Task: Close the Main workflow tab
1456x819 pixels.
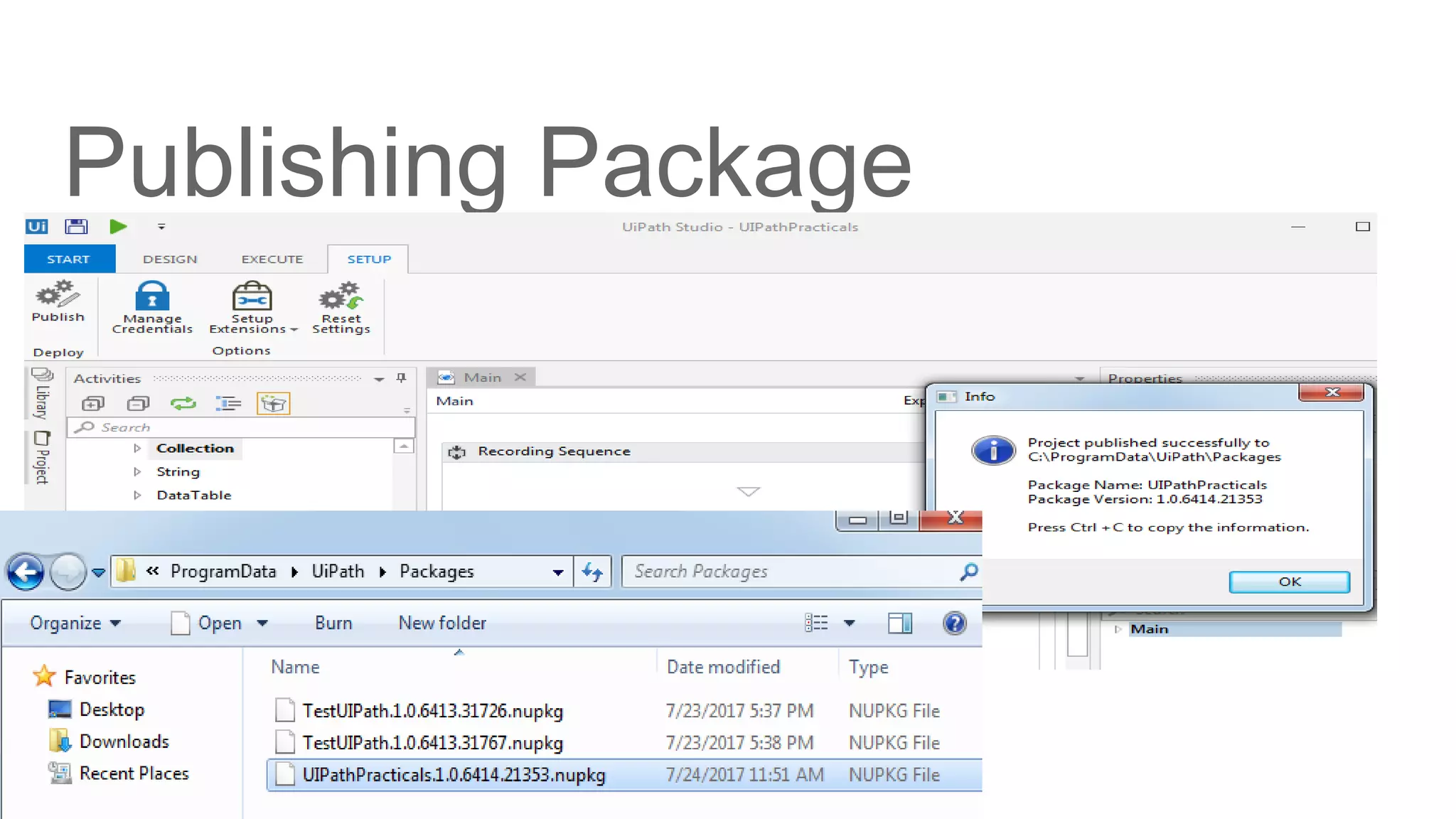Action: click(520, 378)
